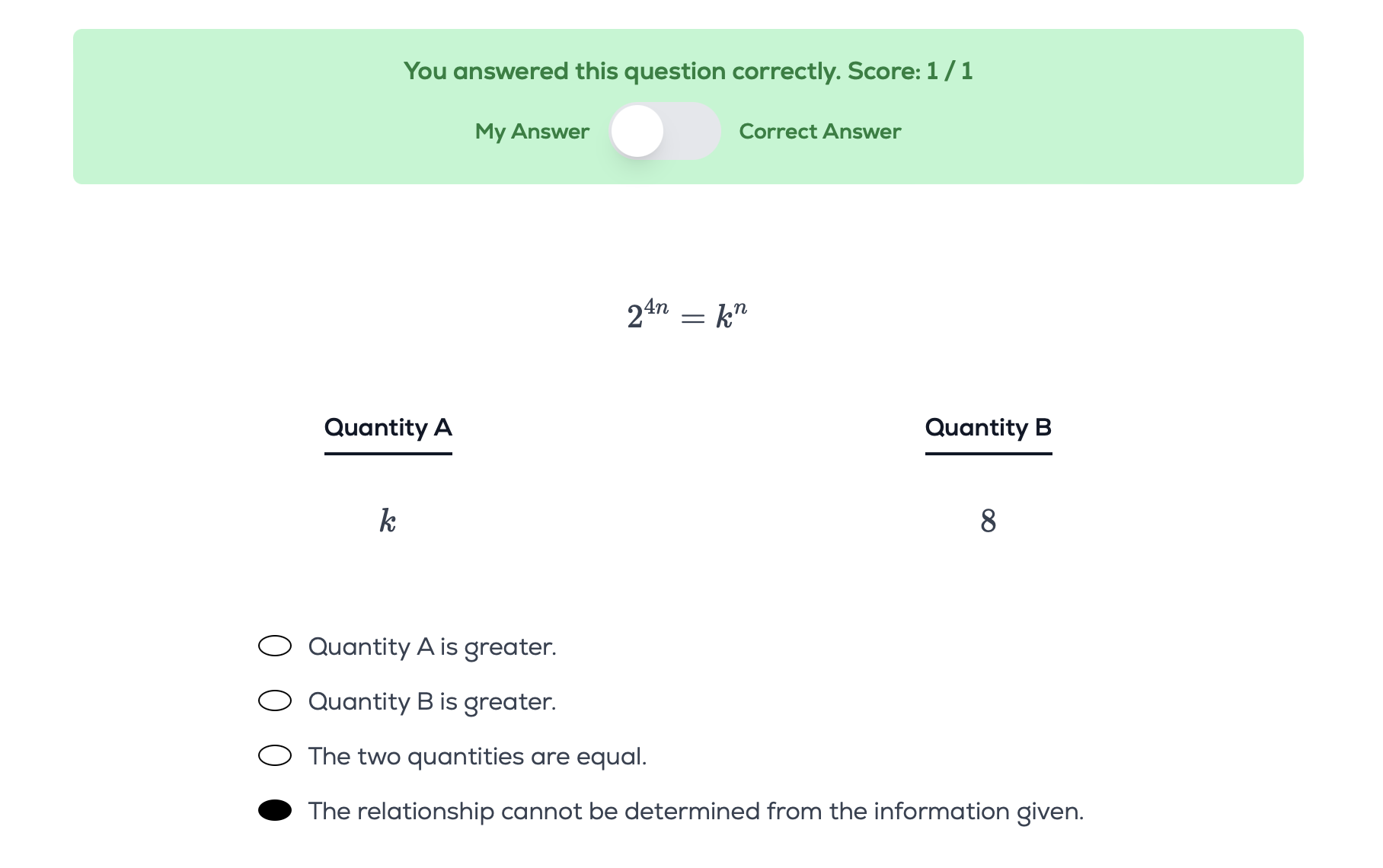Click the "My Answer" label
This screenshot has height=868, width=1383.
532,131
